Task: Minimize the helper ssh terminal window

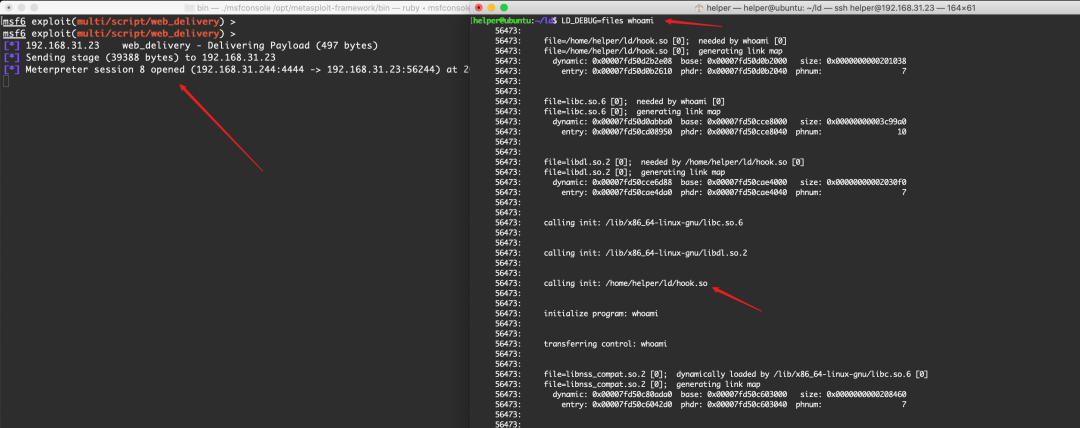Action: tap(491, 7)
